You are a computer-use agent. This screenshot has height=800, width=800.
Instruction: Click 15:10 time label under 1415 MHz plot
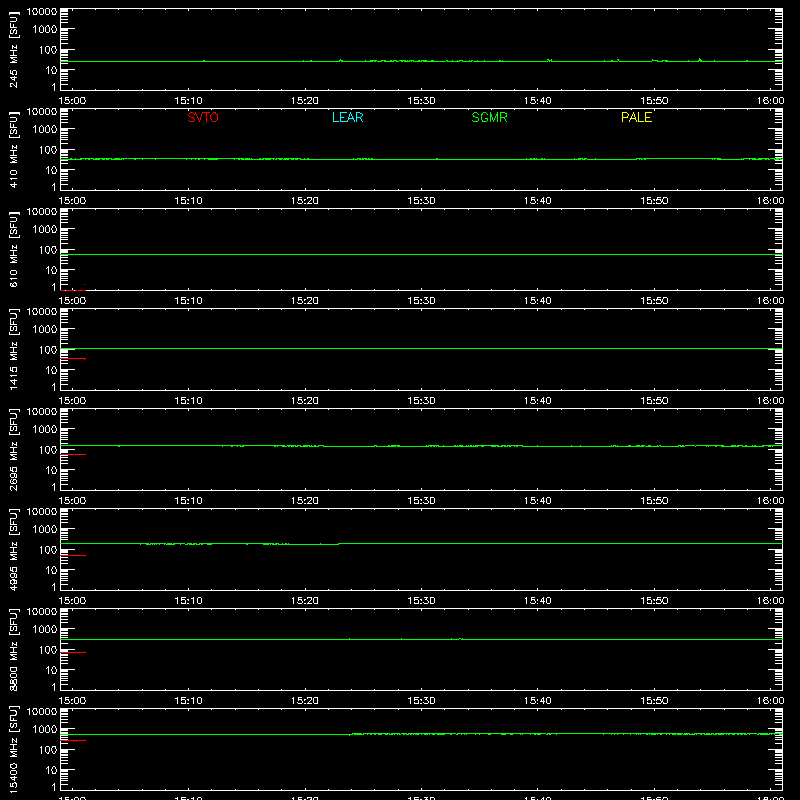(x=188, y=401)
